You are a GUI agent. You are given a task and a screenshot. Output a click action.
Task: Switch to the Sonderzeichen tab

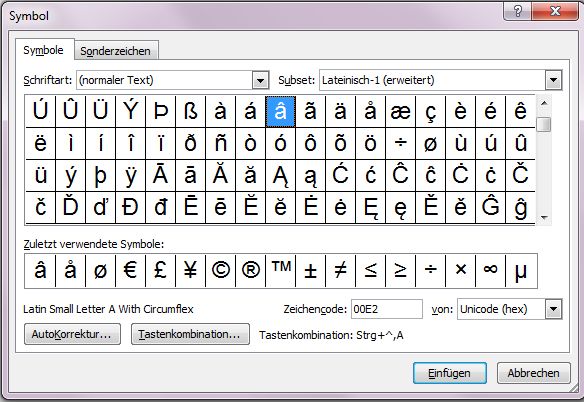(115, 51)
